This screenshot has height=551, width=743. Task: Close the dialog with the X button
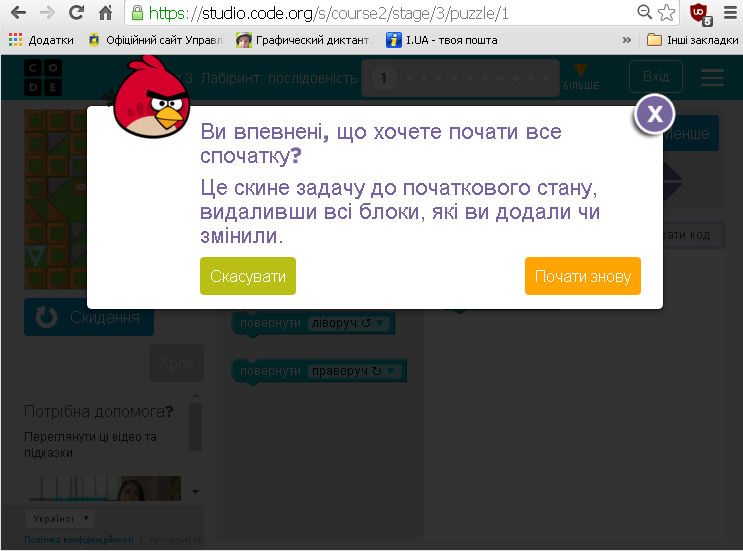click(655, 114)
